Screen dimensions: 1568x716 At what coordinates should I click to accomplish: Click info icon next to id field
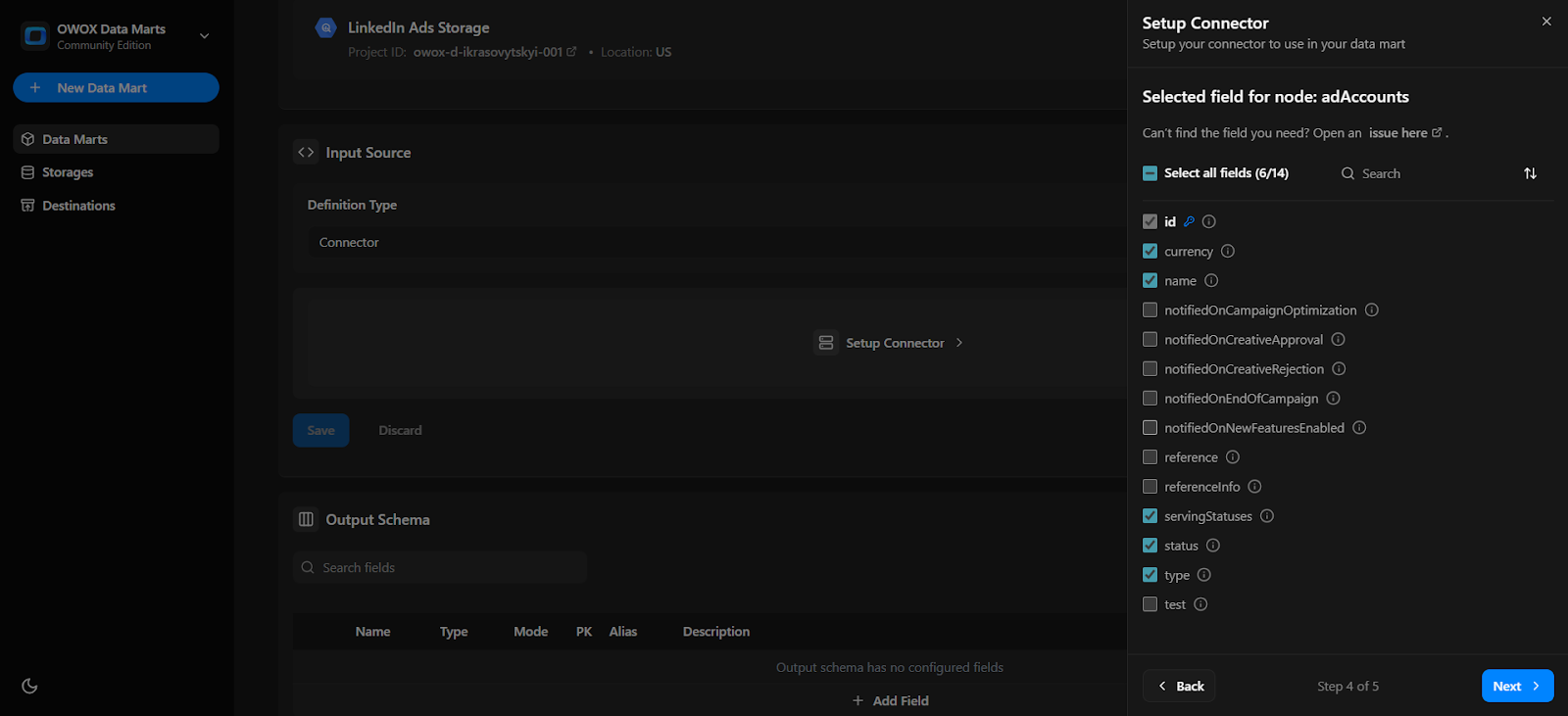1209,222
